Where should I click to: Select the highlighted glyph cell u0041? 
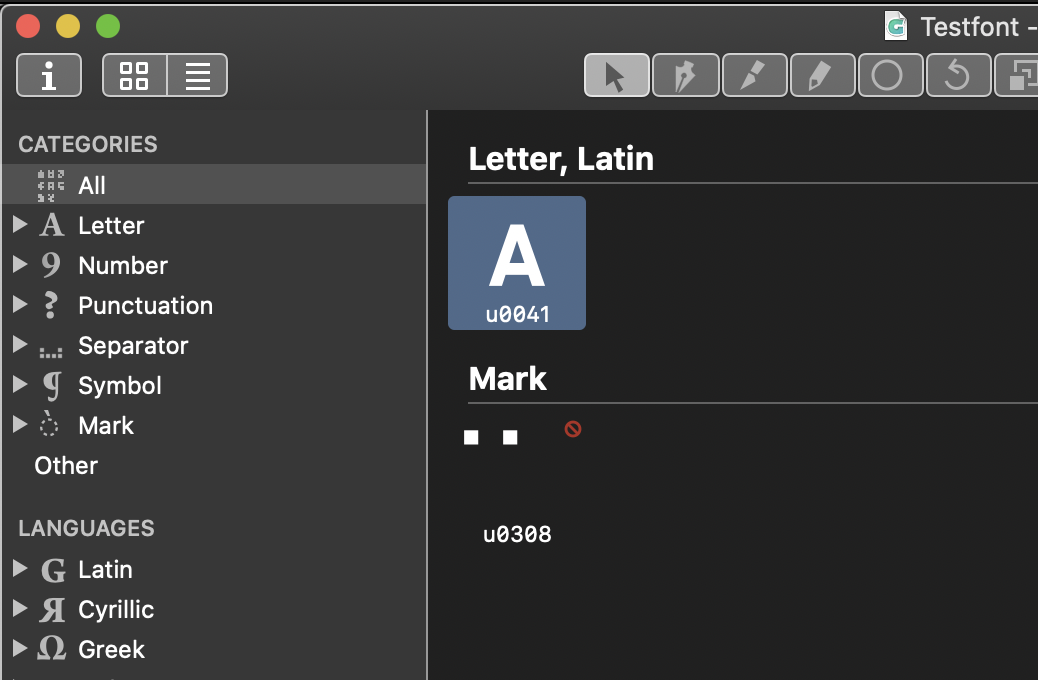point(517,262)
